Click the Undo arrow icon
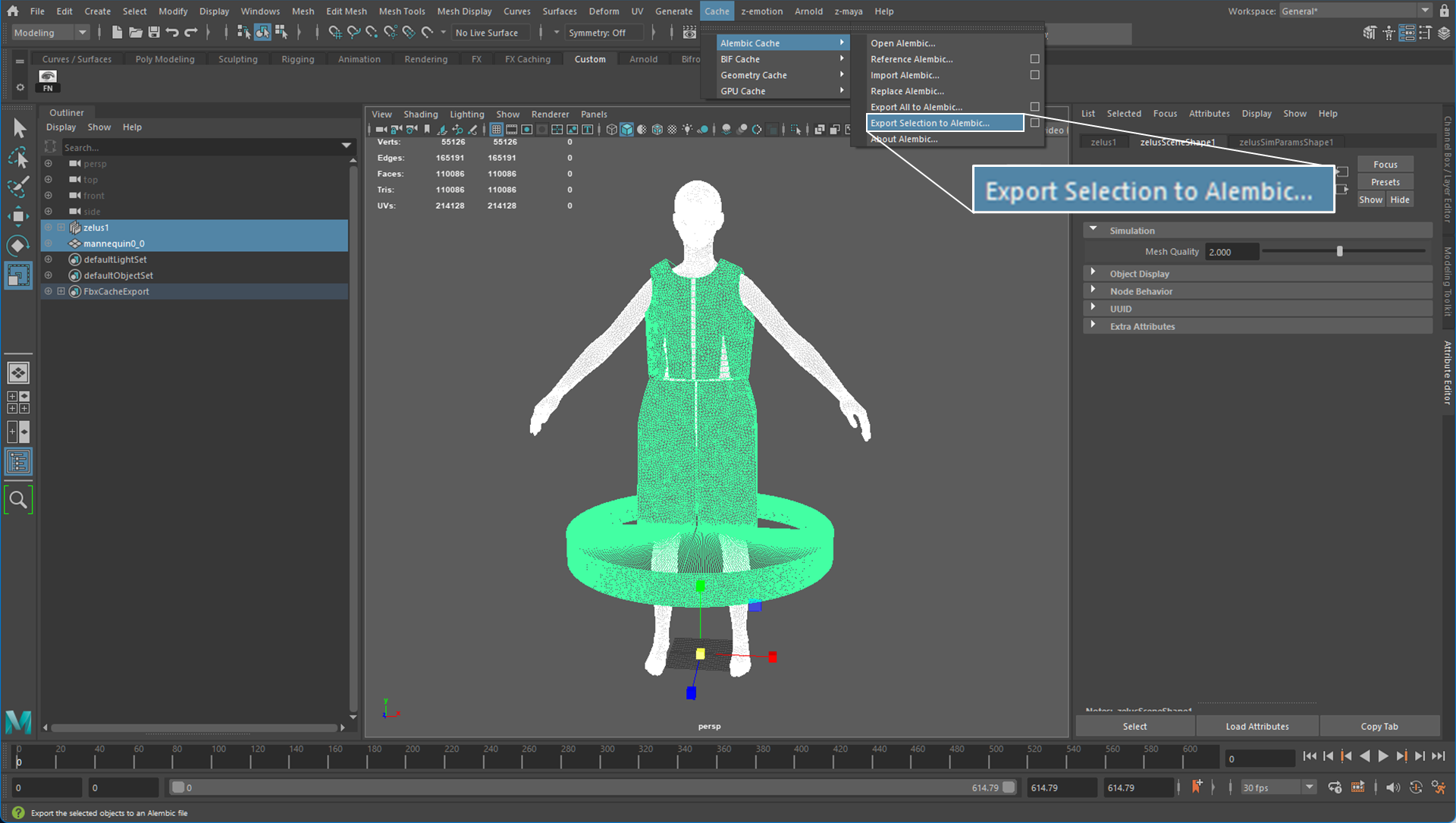Image resolution: width=1456 pixels, height=823 pixels. tap(172, 32)
